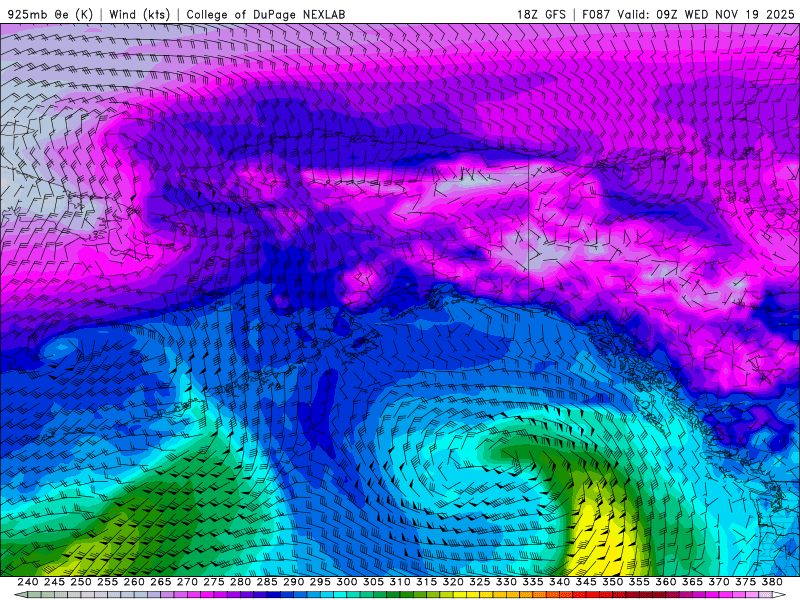Screen dimensions: 800x600
Task: Click the 315 value on color scale
Action: coord(426,582)
